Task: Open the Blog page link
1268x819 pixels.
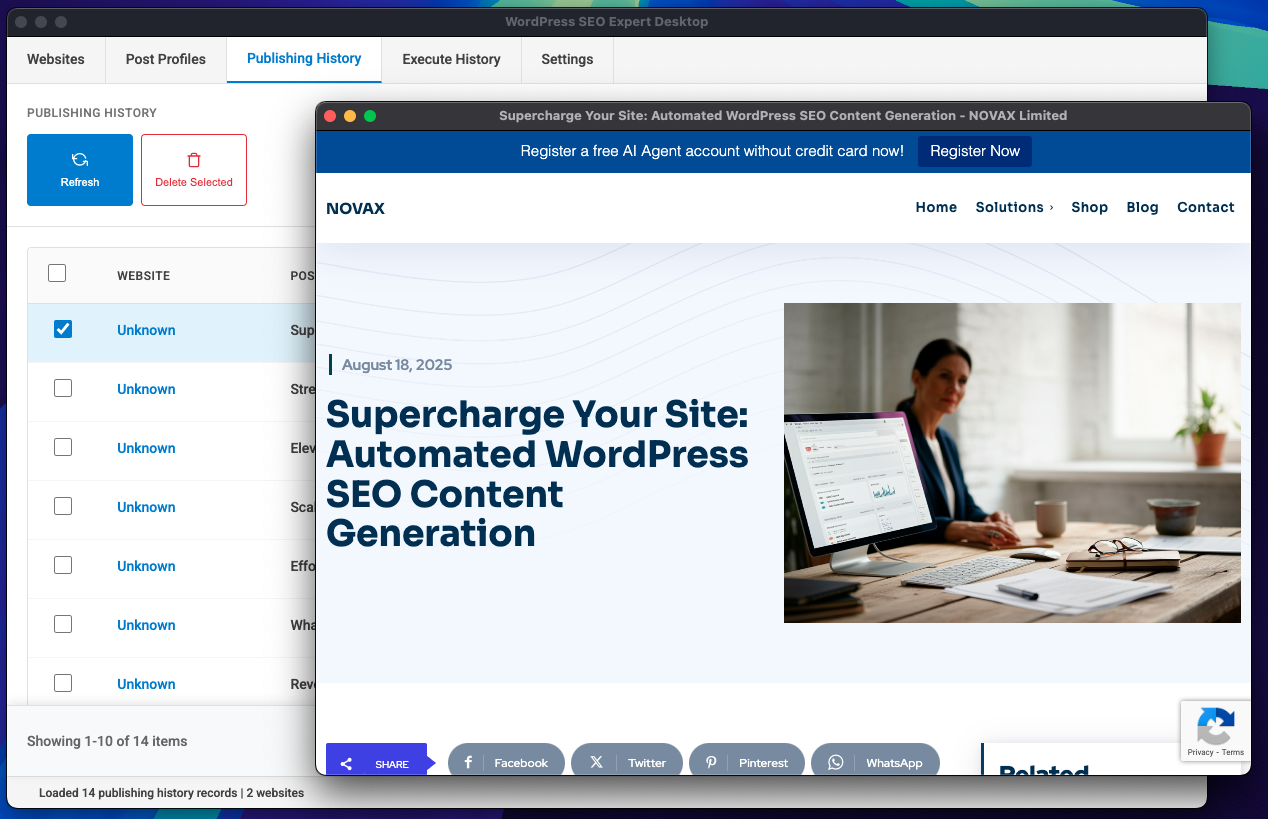Action: pyautogui.click(x=1142, y=207)
